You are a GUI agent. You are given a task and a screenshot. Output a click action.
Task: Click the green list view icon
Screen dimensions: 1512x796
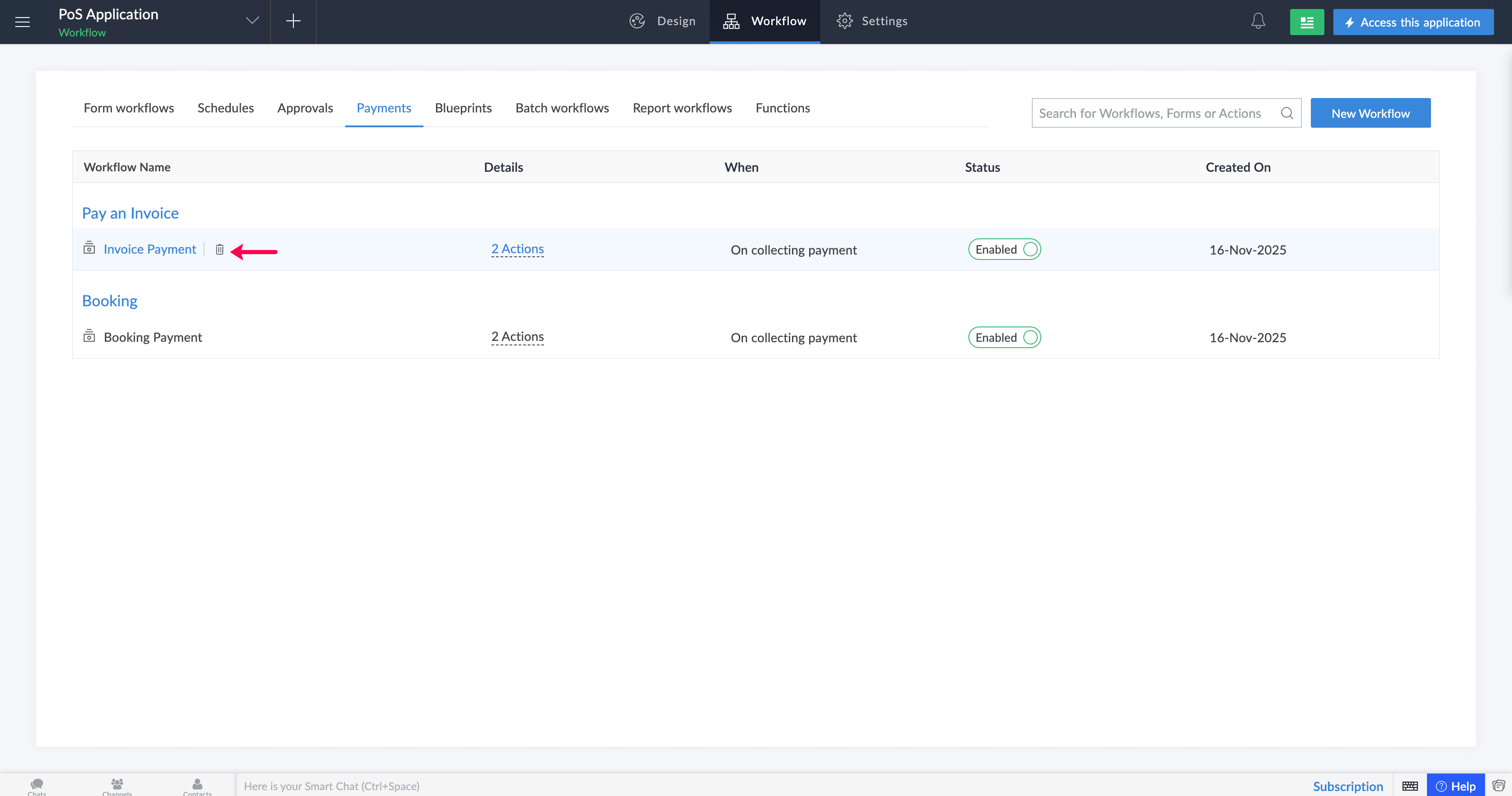[1306, 22]
